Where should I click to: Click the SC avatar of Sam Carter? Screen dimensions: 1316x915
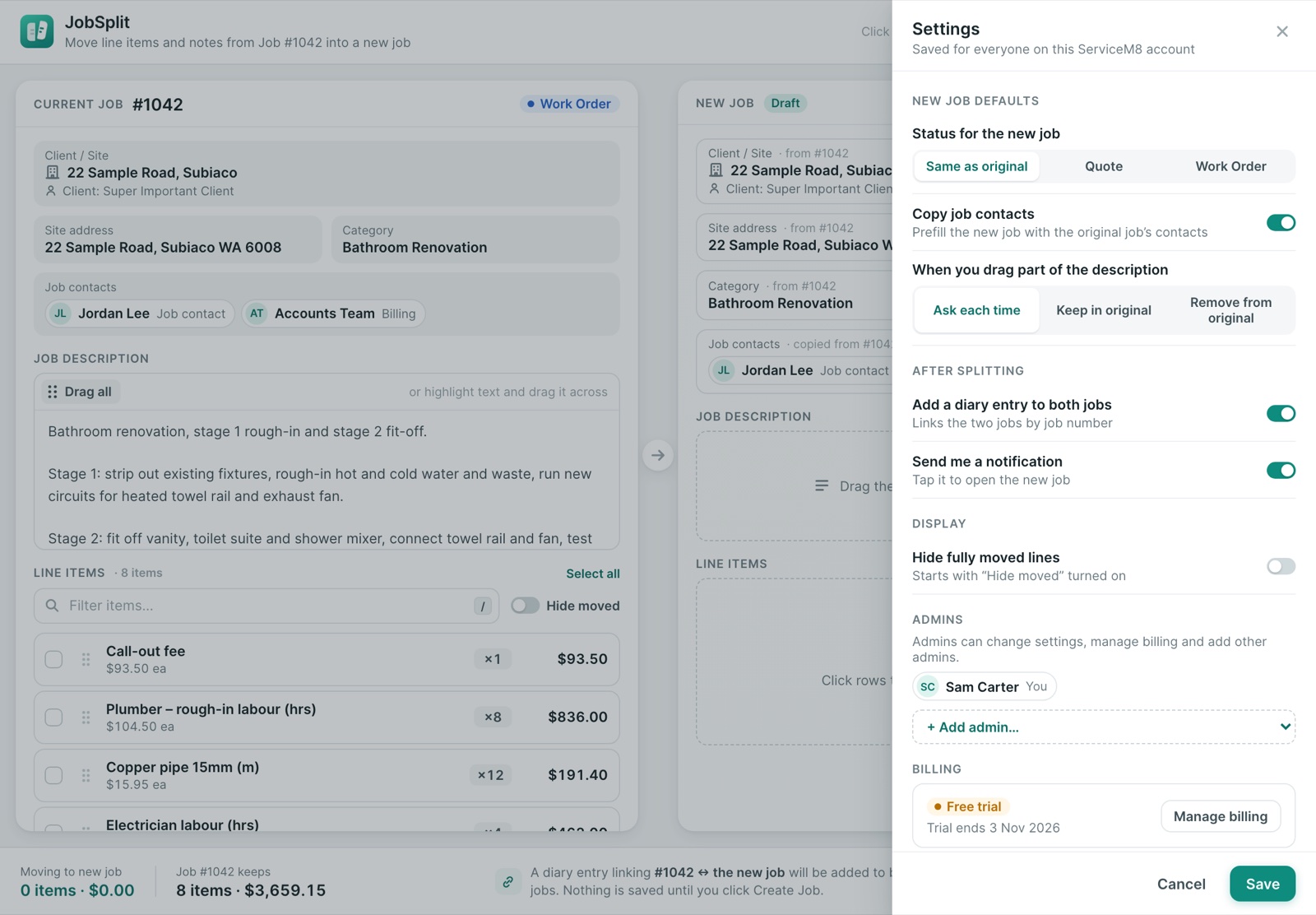tap(928, 686)
